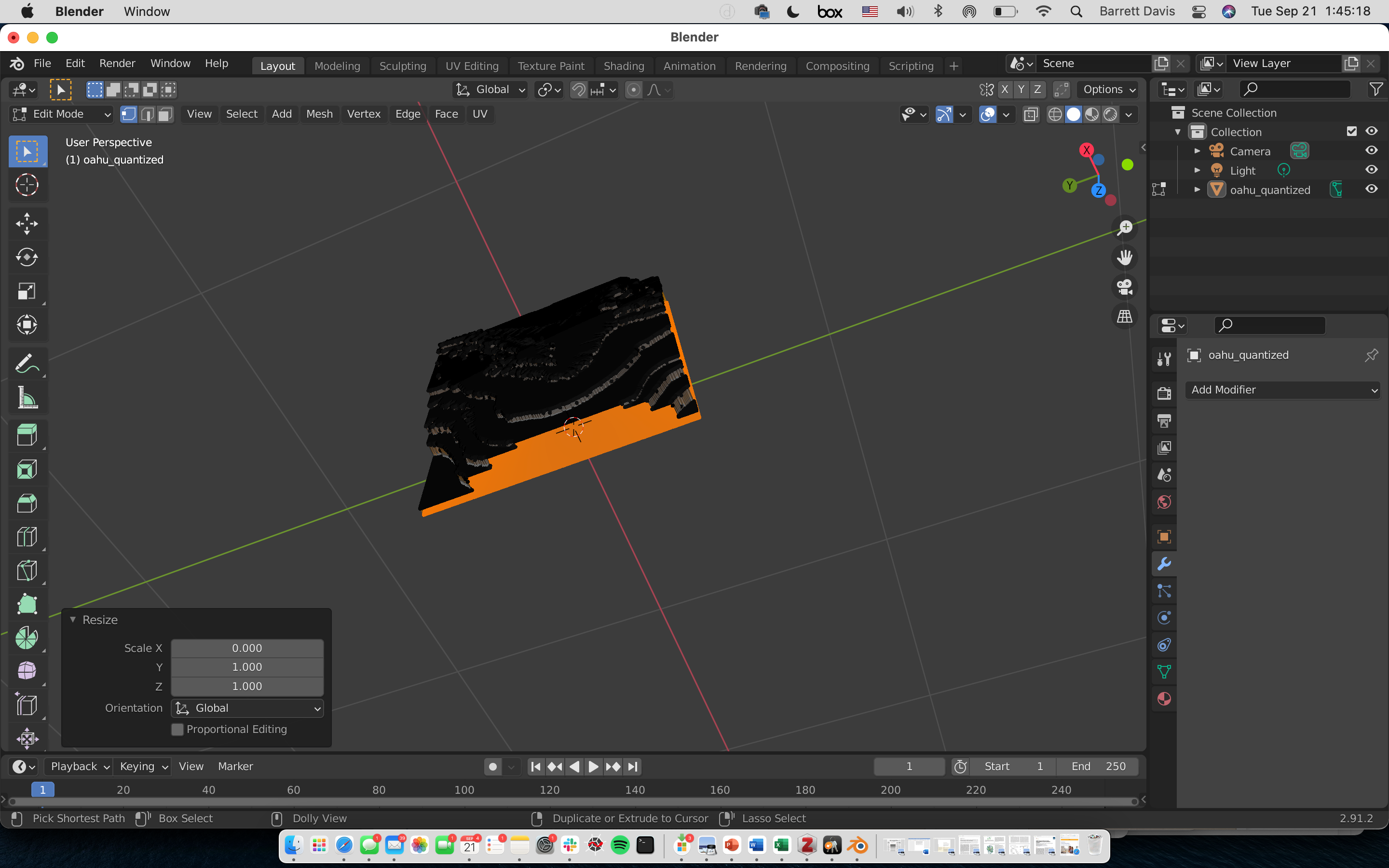Open the Object properties tab icon
The height and width of the screenshot is (868, 1389).
pos(1164,537)
